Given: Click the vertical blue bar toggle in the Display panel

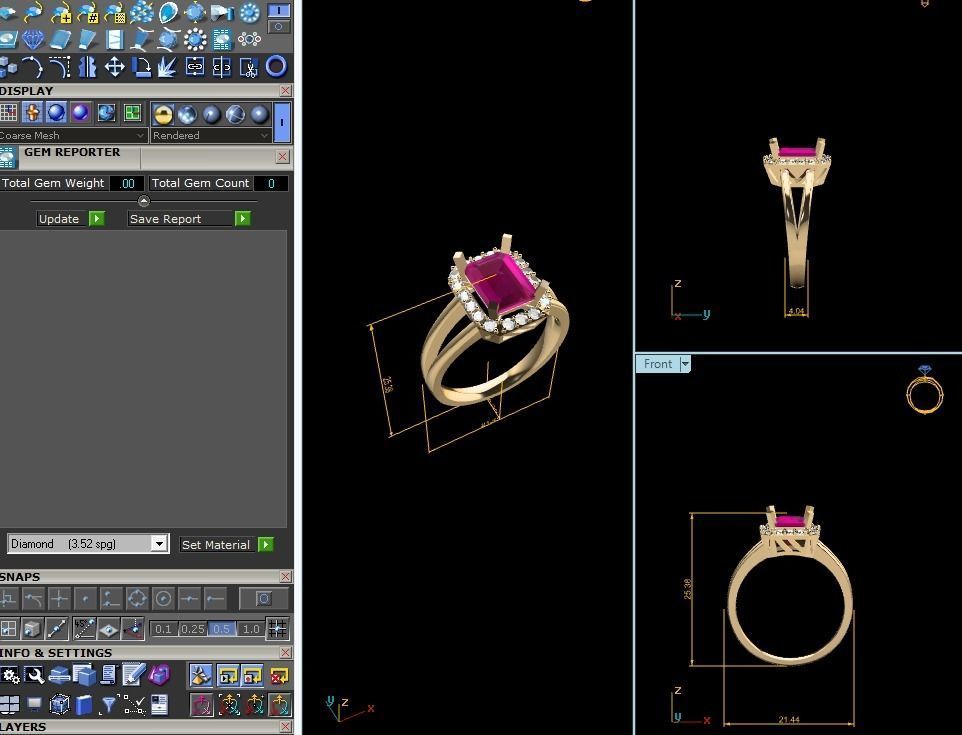Looking at the screenshot, I should click(282, 123).
